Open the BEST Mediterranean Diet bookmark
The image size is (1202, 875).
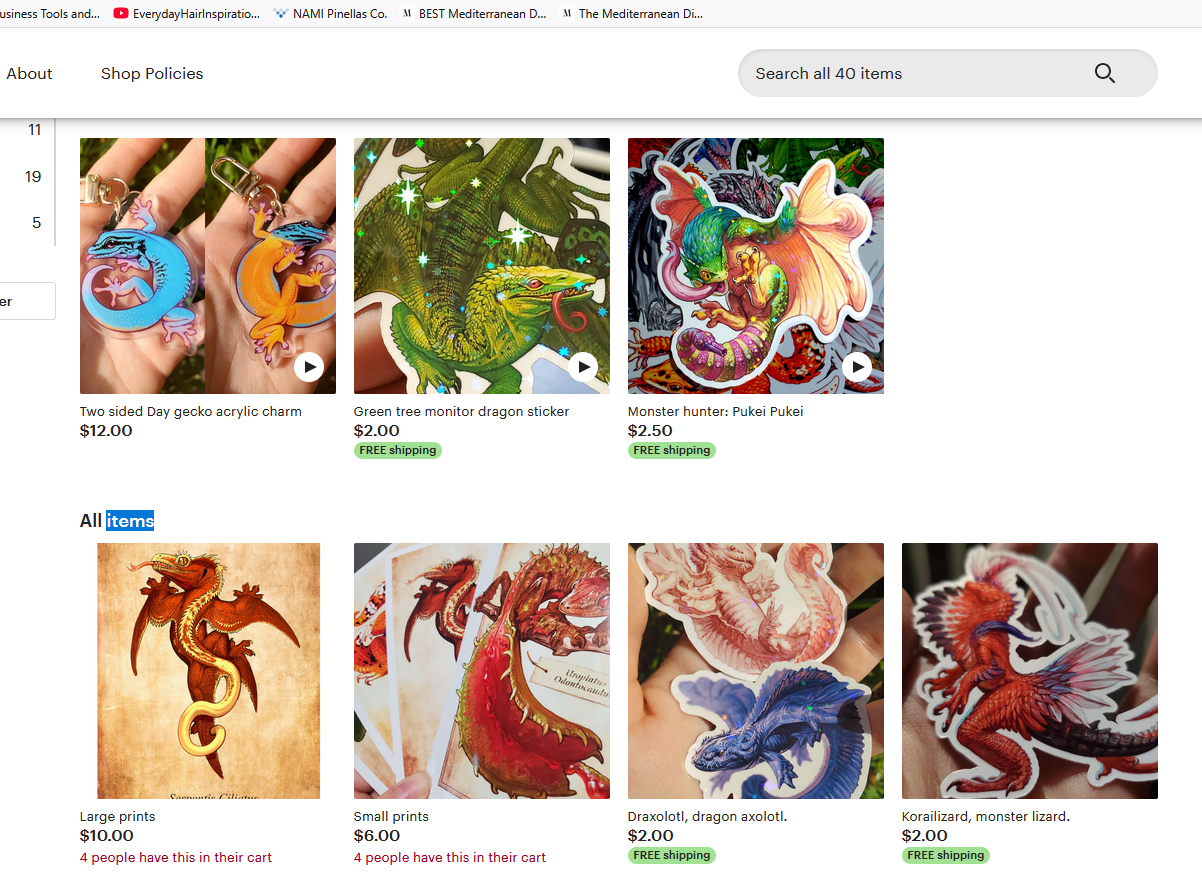(x=474, y=14)
